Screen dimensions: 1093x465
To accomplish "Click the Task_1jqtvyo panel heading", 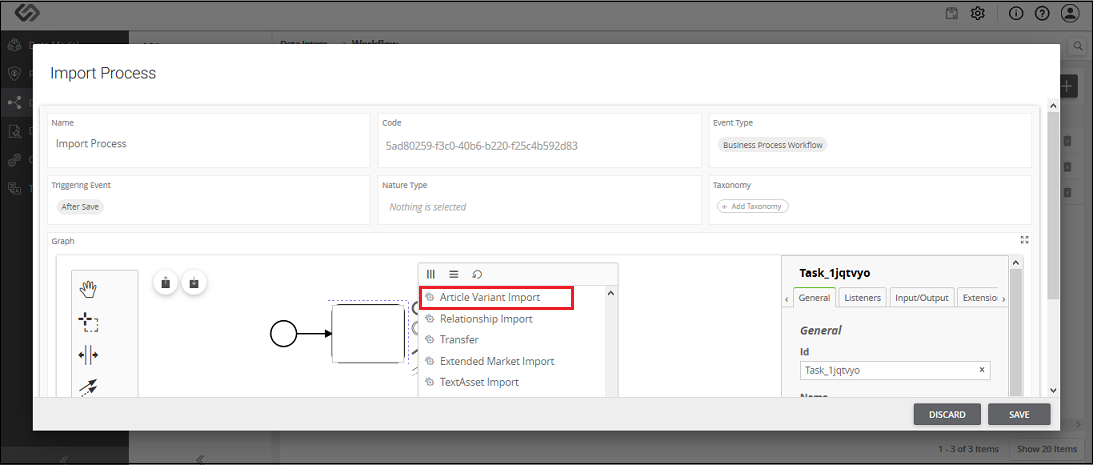I will click(836, 273).
